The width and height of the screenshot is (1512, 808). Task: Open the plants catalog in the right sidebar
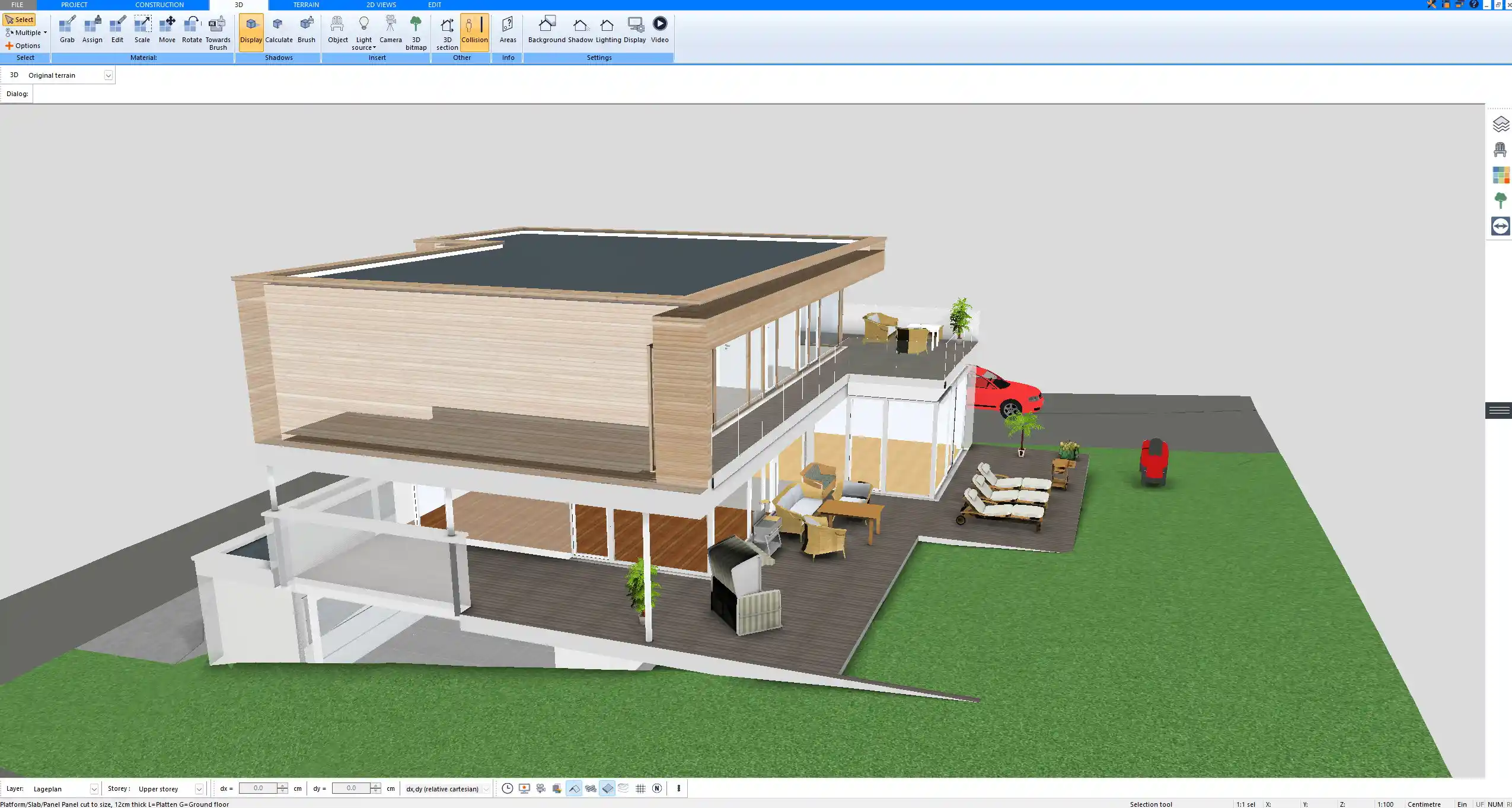(x=1500, y=200)
